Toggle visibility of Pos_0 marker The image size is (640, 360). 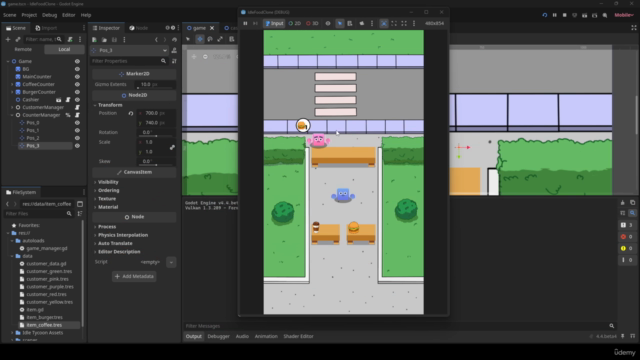tap(77, 123)
